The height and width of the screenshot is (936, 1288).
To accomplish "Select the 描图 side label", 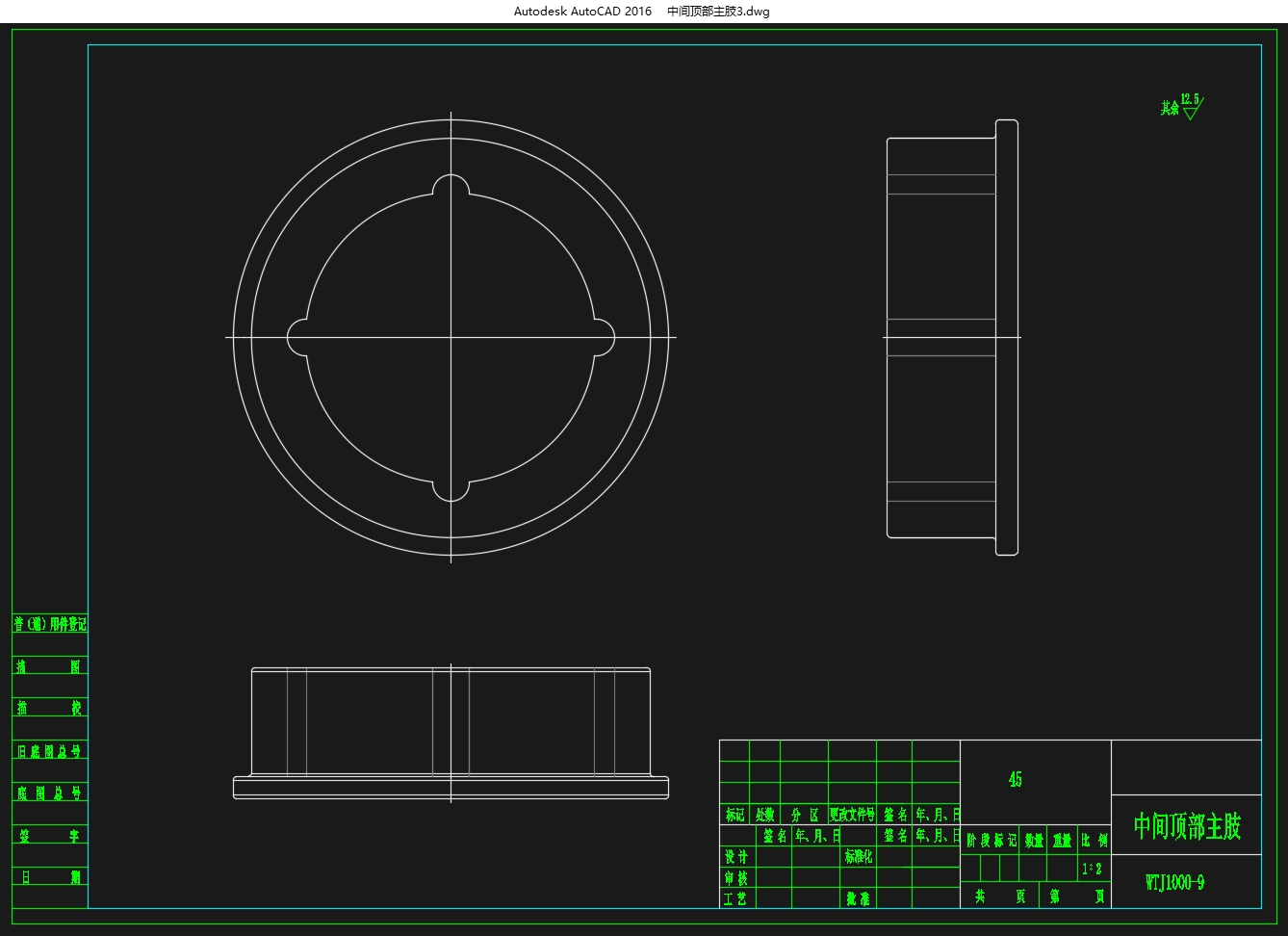I will pyautogui.click(x=50, y=666).
